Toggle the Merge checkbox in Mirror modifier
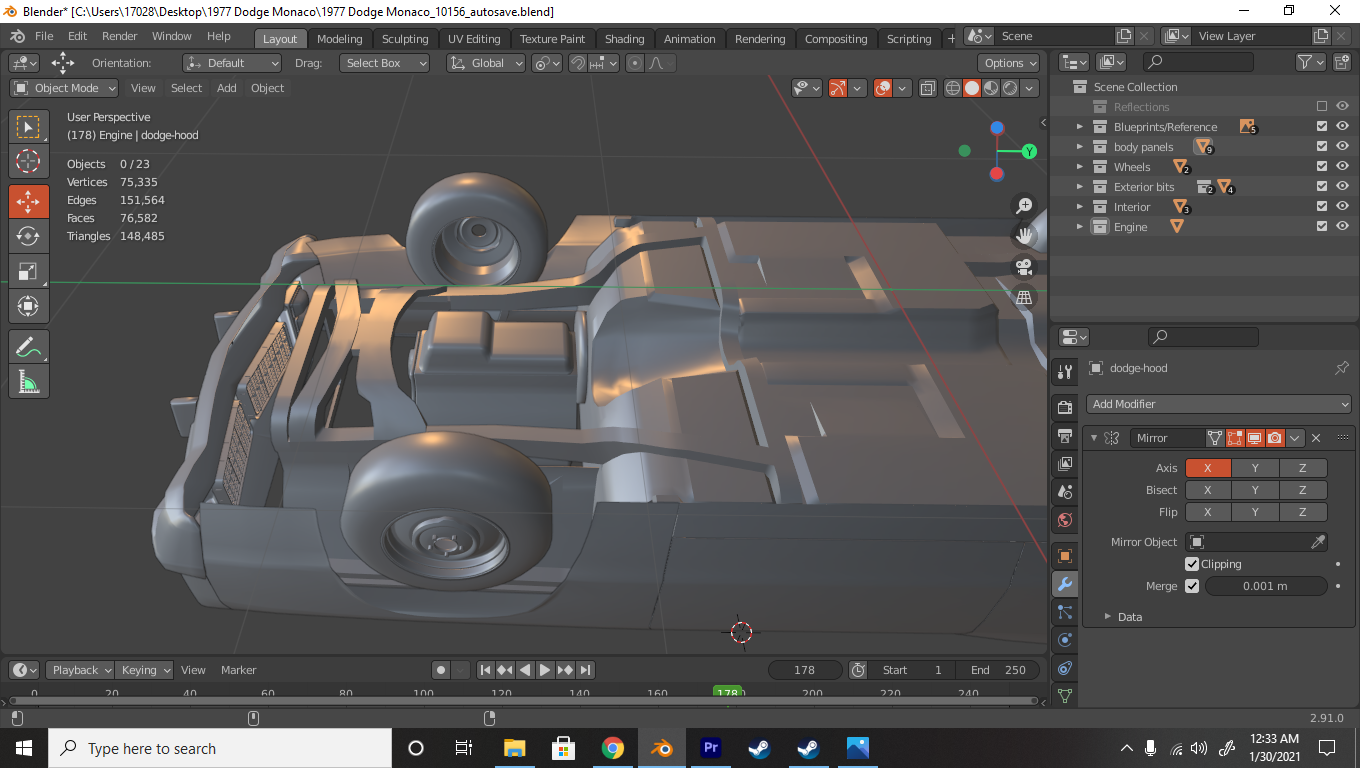 click(x=1192, y=586)
